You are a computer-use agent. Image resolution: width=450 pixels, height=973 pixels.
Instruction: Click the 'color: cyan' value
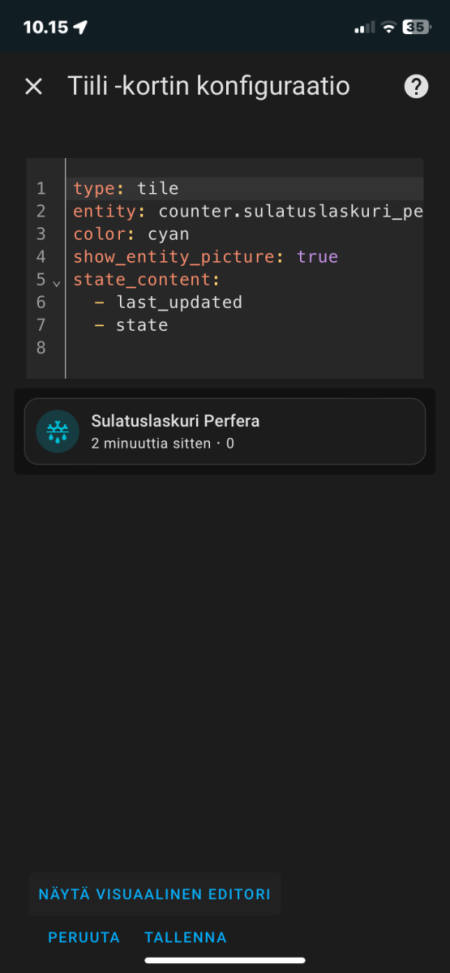[x=168, y=234]
